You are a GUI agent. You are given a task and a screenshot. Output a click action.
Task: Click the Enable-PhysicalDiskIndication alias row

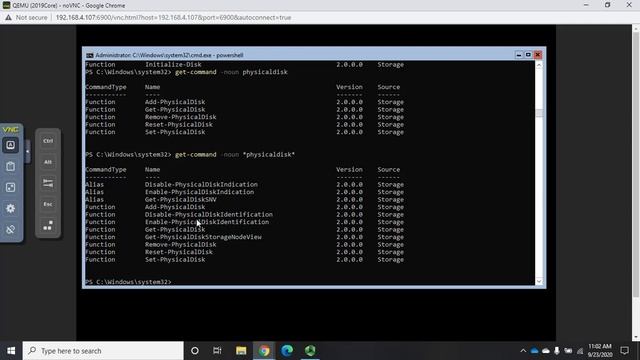coord(244,192)
